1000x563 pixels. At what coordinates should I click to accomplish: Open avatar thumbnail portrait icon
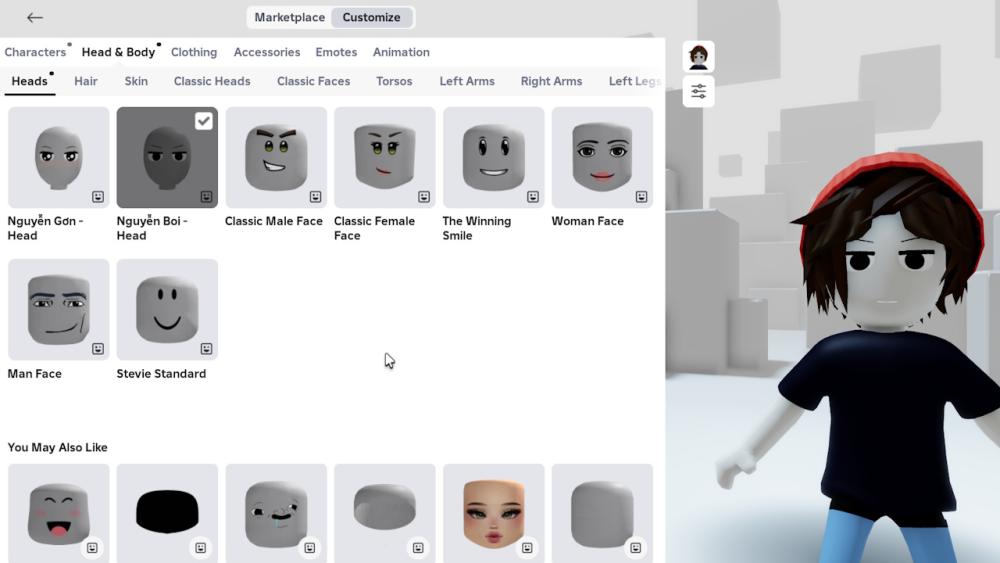pos(698,57)
